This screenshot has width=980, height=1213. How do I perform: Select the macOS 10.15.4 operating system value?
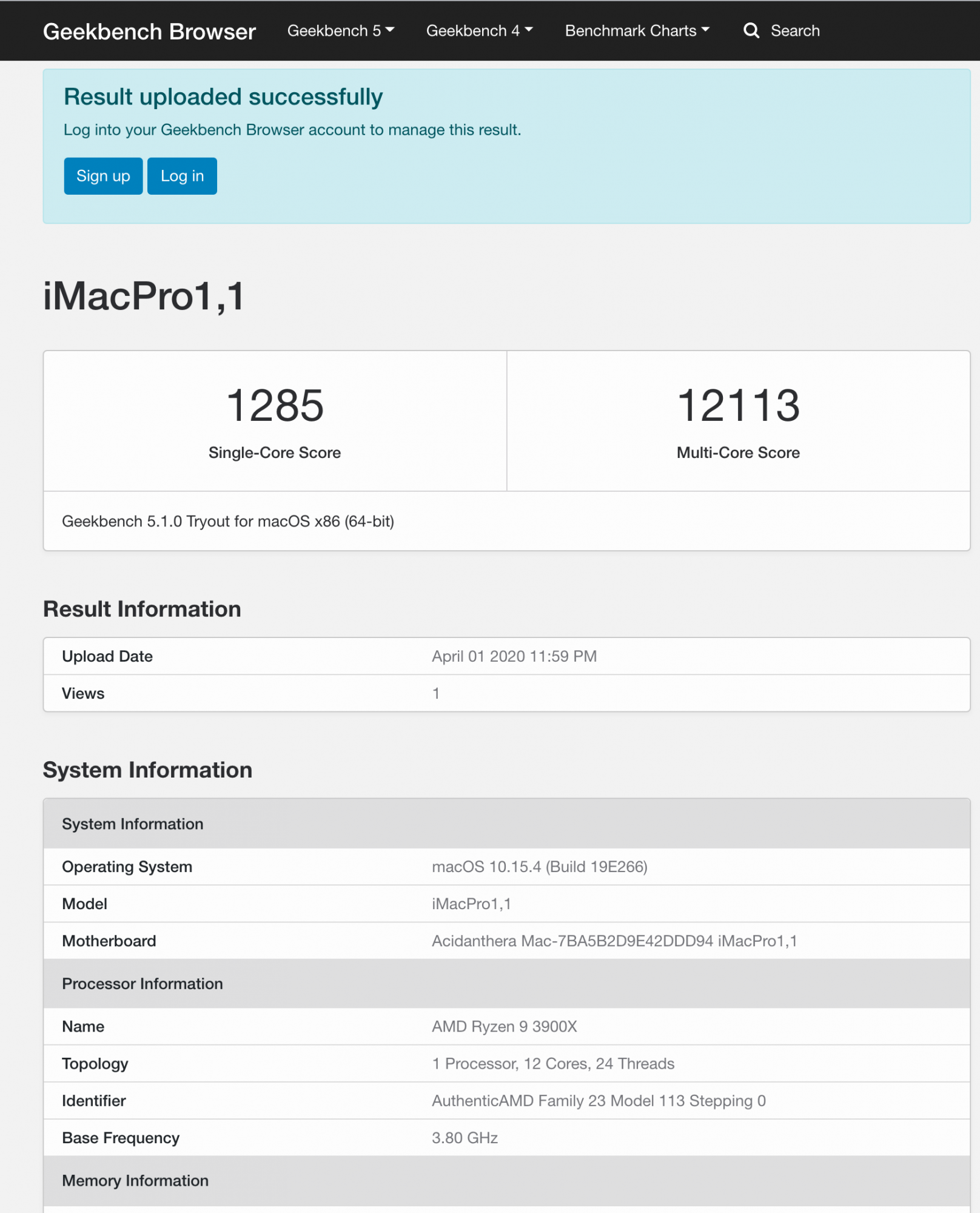tap(540, 867)
